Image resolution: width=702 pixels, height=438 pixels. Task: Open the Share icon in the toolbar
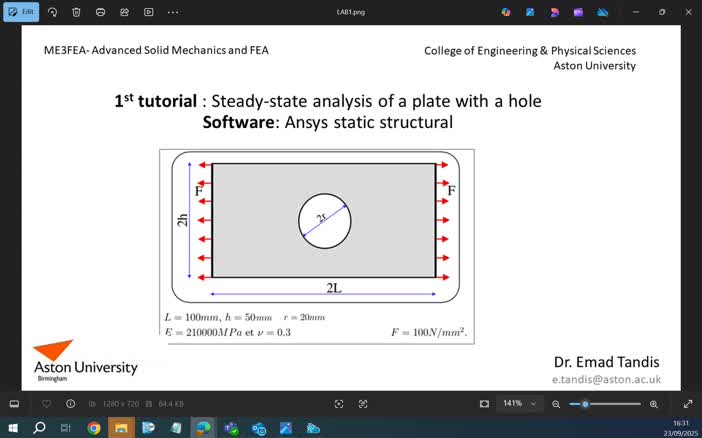coord(124,12)
